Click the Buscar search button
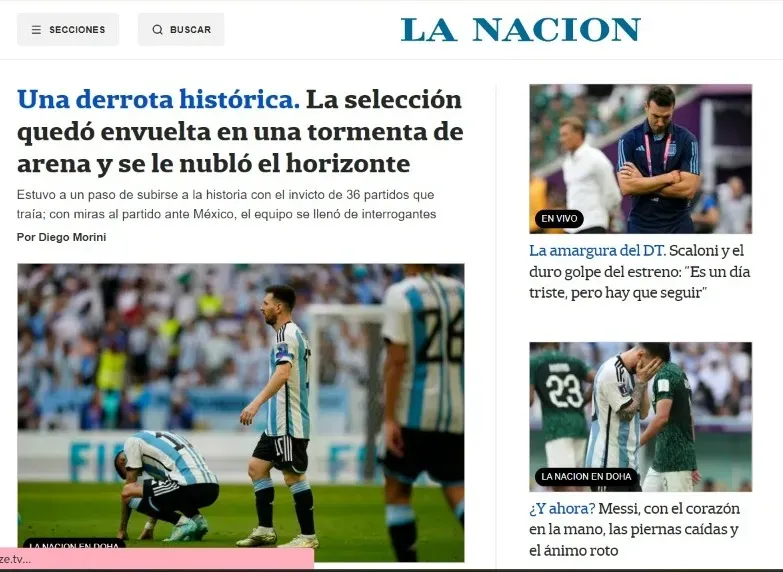 [181, 29]
